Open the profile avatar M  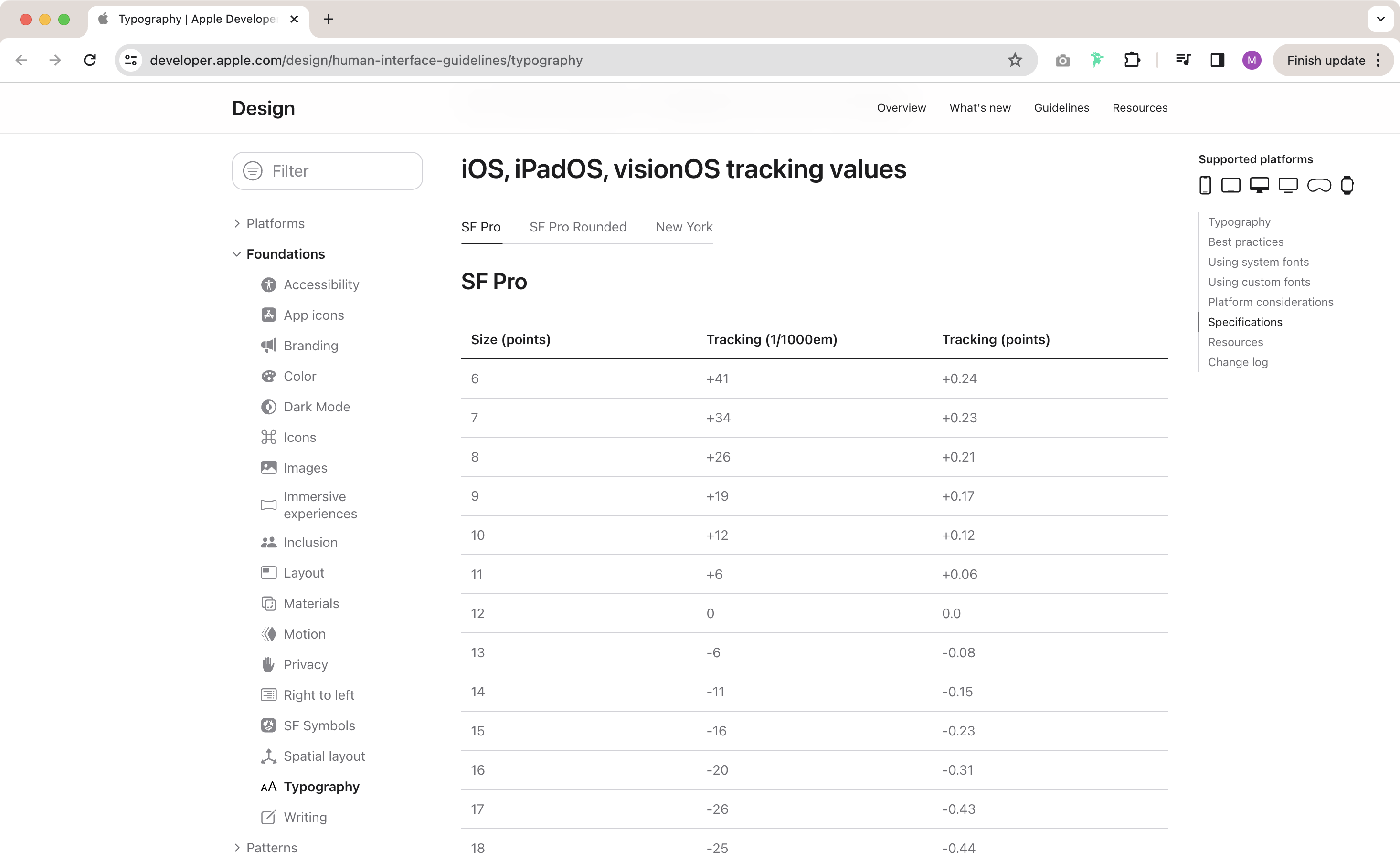[x=1252, y=60]
